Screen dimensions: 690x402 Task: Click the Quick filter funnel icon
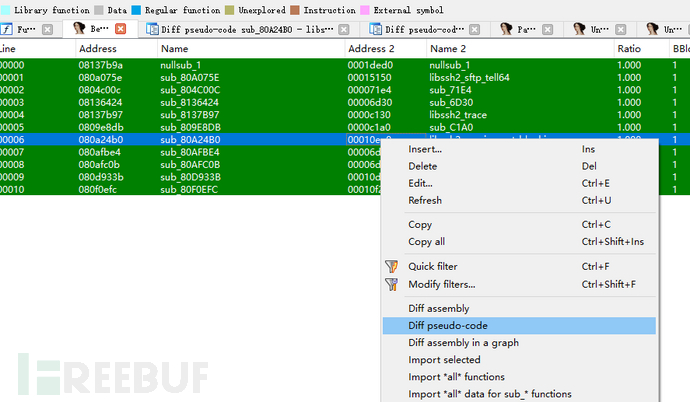tap(391, 267)
